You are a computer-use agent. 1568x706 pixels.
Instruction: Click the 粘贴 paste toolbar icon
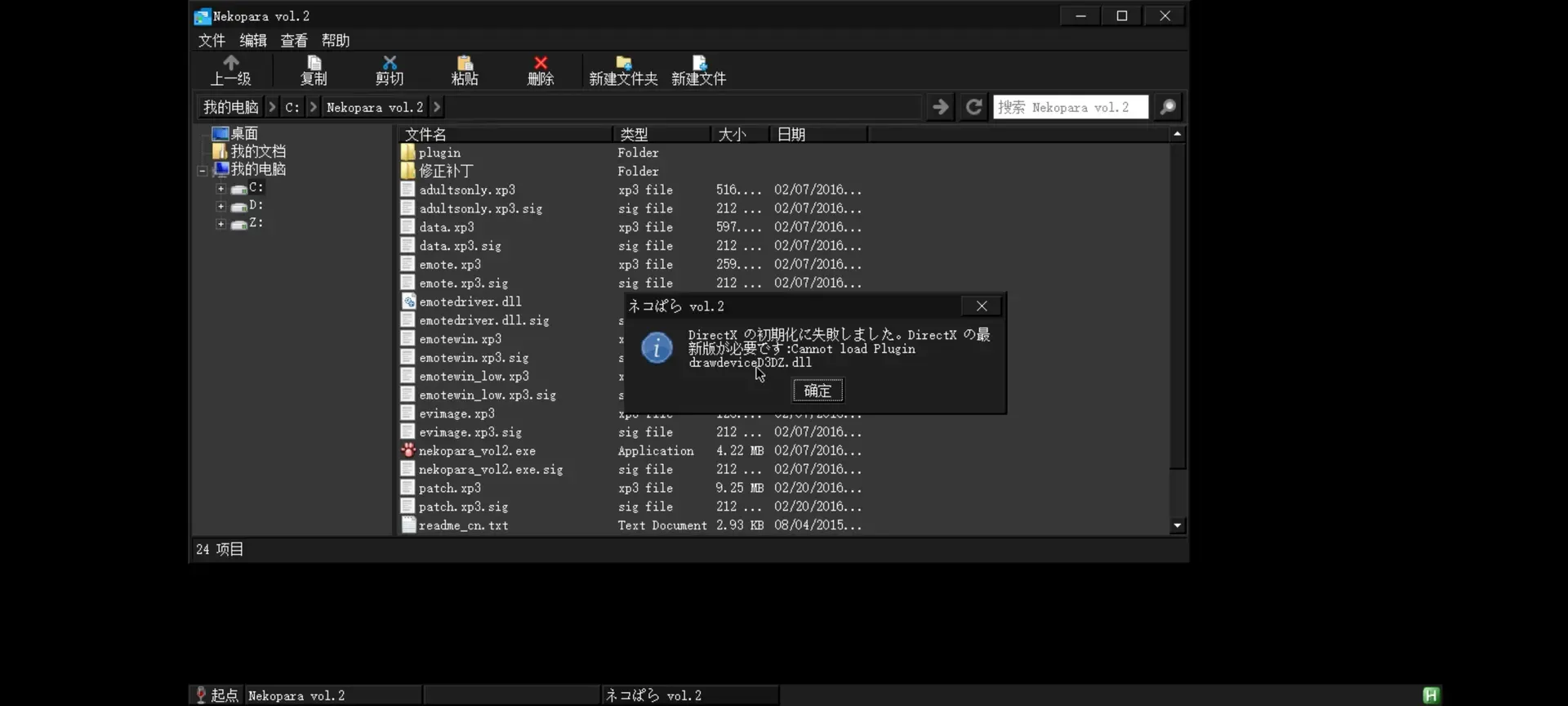(x=465, y=63)
